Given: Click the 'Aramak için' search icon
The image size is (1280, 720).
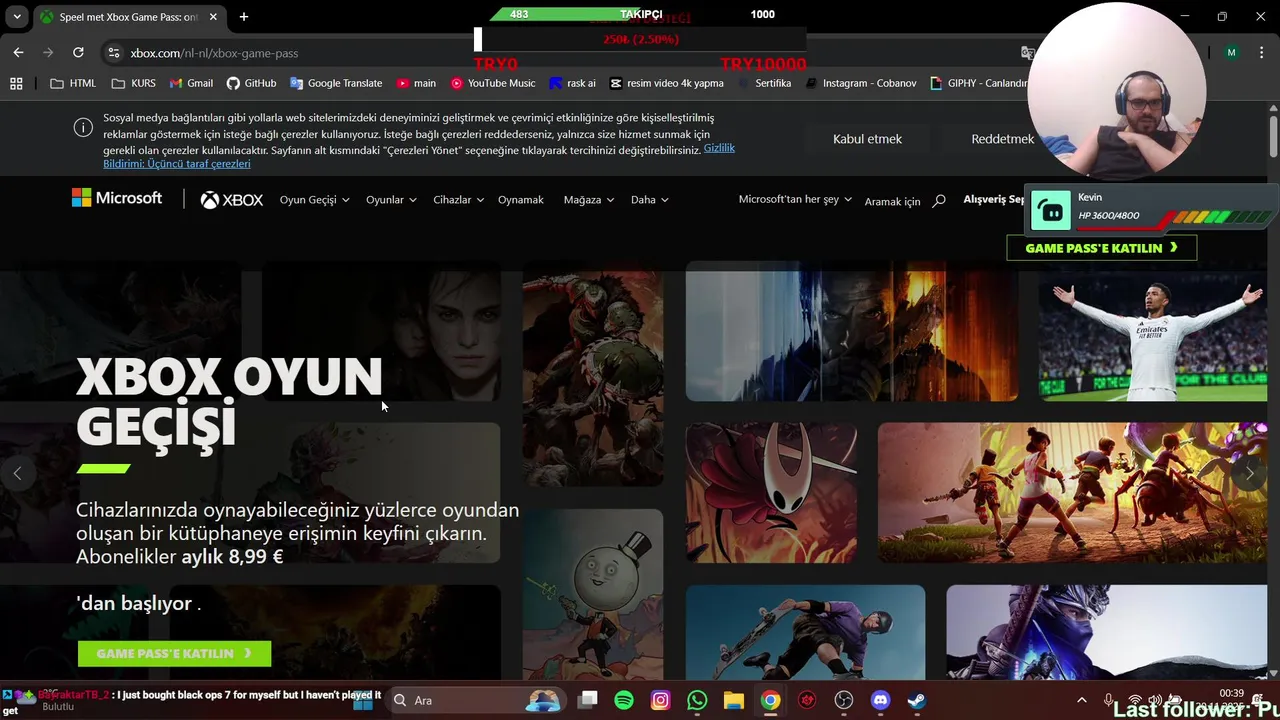Looking at the screenshot, I should [x=938, y=201].
